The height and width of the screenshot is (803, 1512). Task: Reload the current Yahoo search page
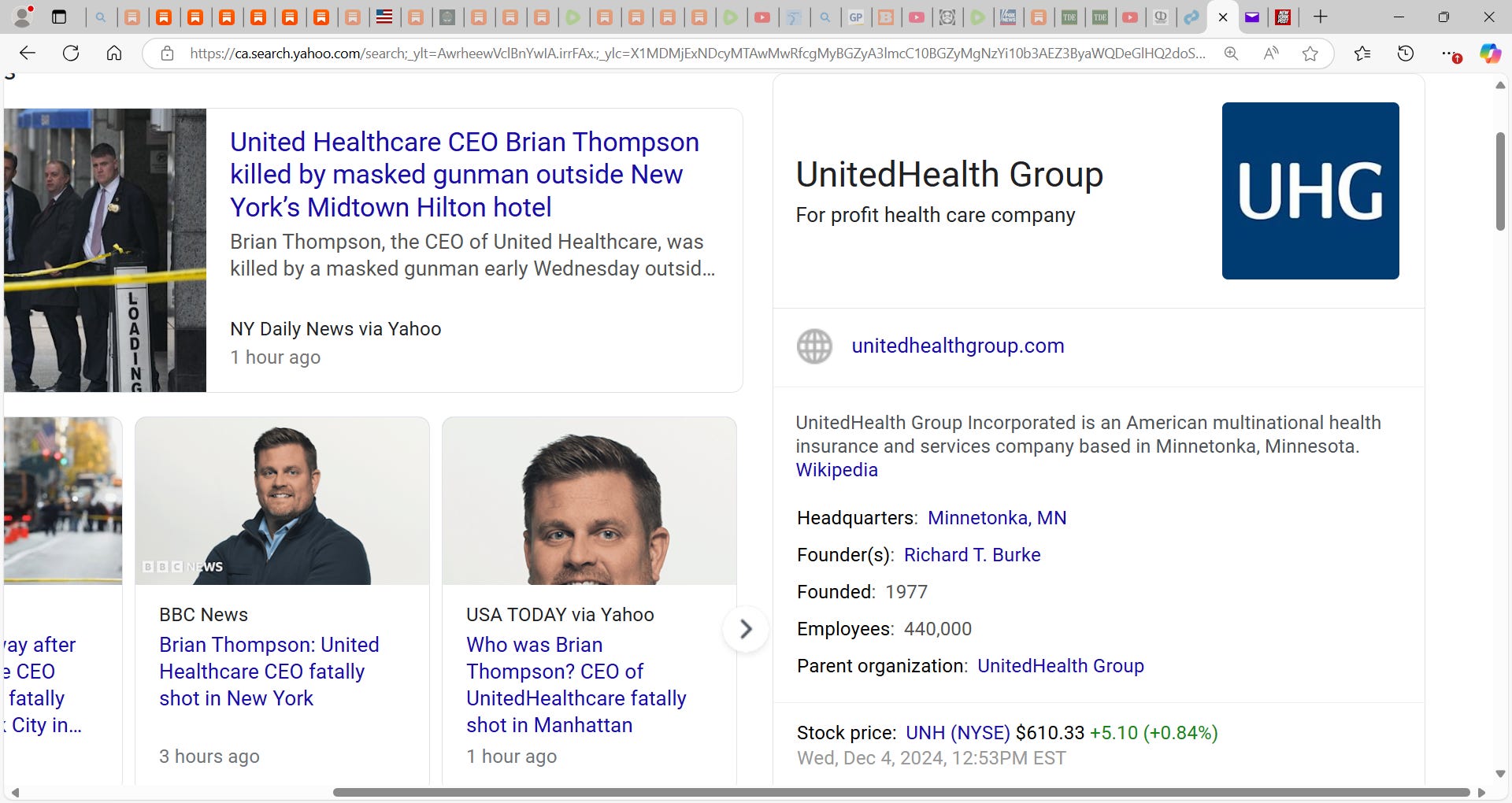pyautogui.click(x=71, y=54)
